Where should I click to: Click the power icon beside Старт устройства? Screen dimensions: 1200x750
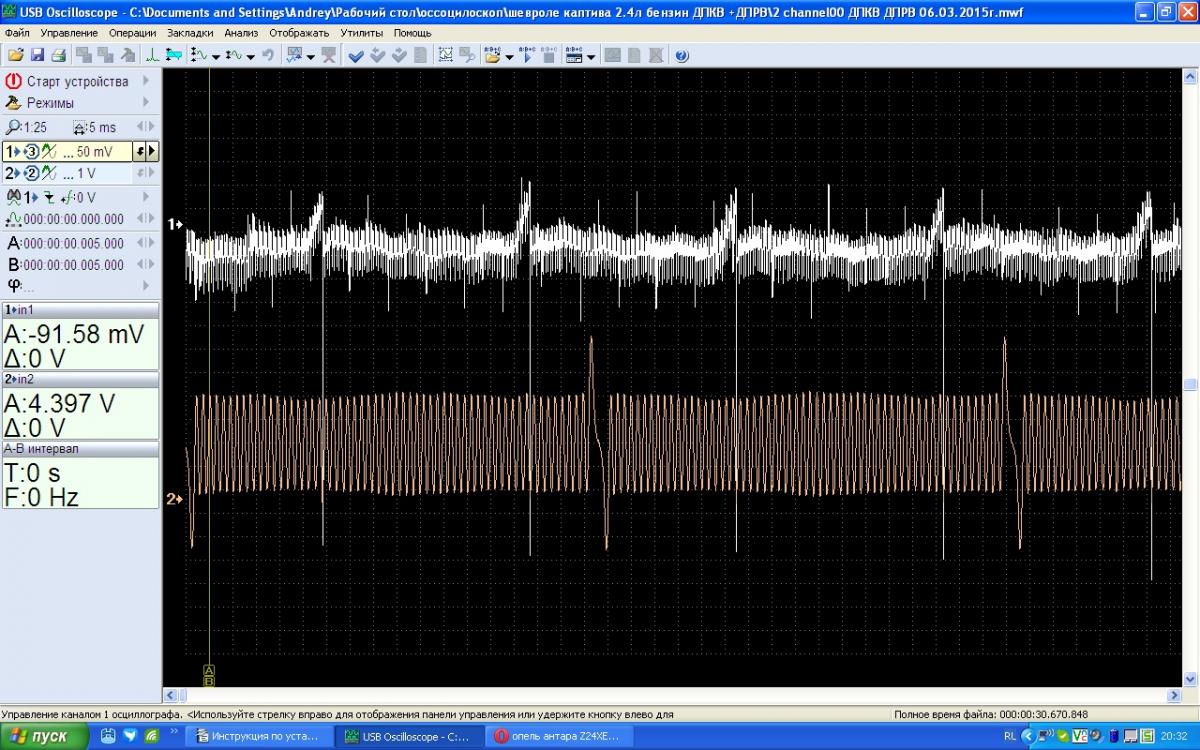tap(13, 81)
